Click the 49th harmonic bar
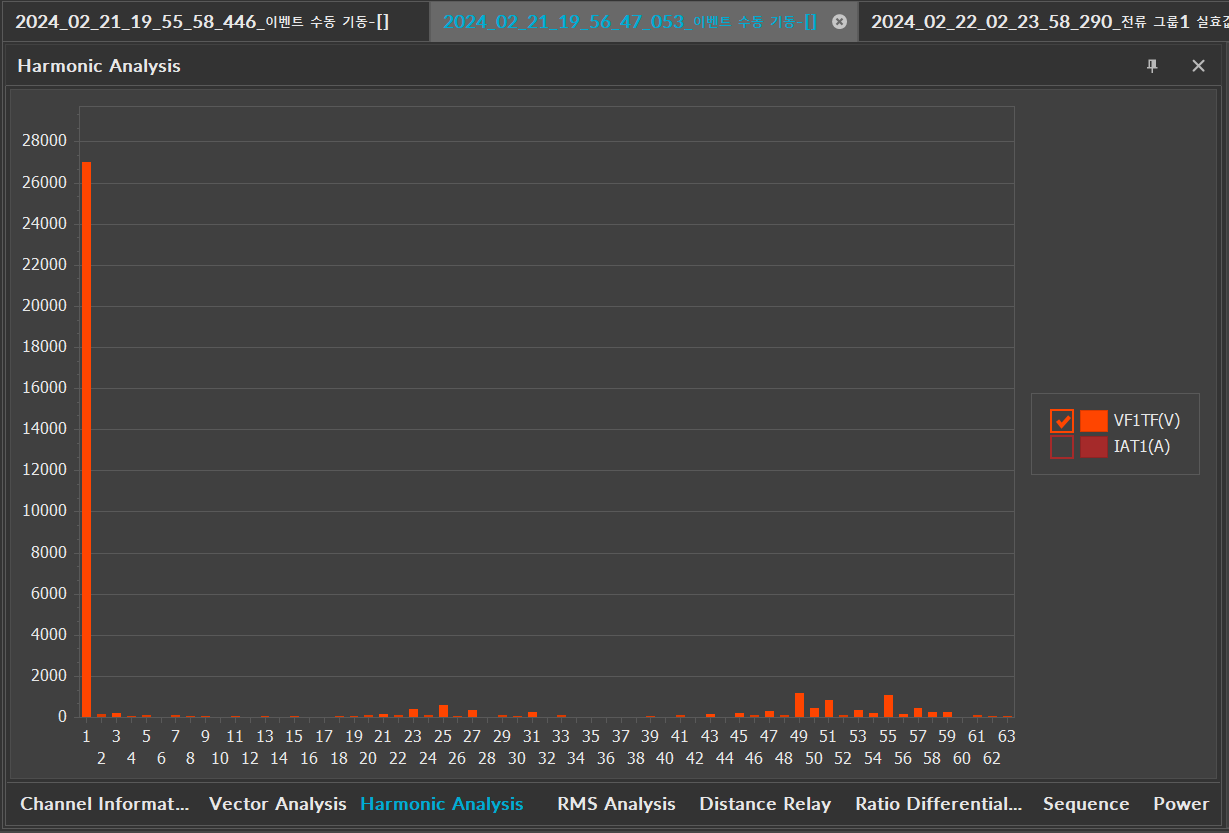Viewport: 1229px width, 833px height. [x=799, y=705]
